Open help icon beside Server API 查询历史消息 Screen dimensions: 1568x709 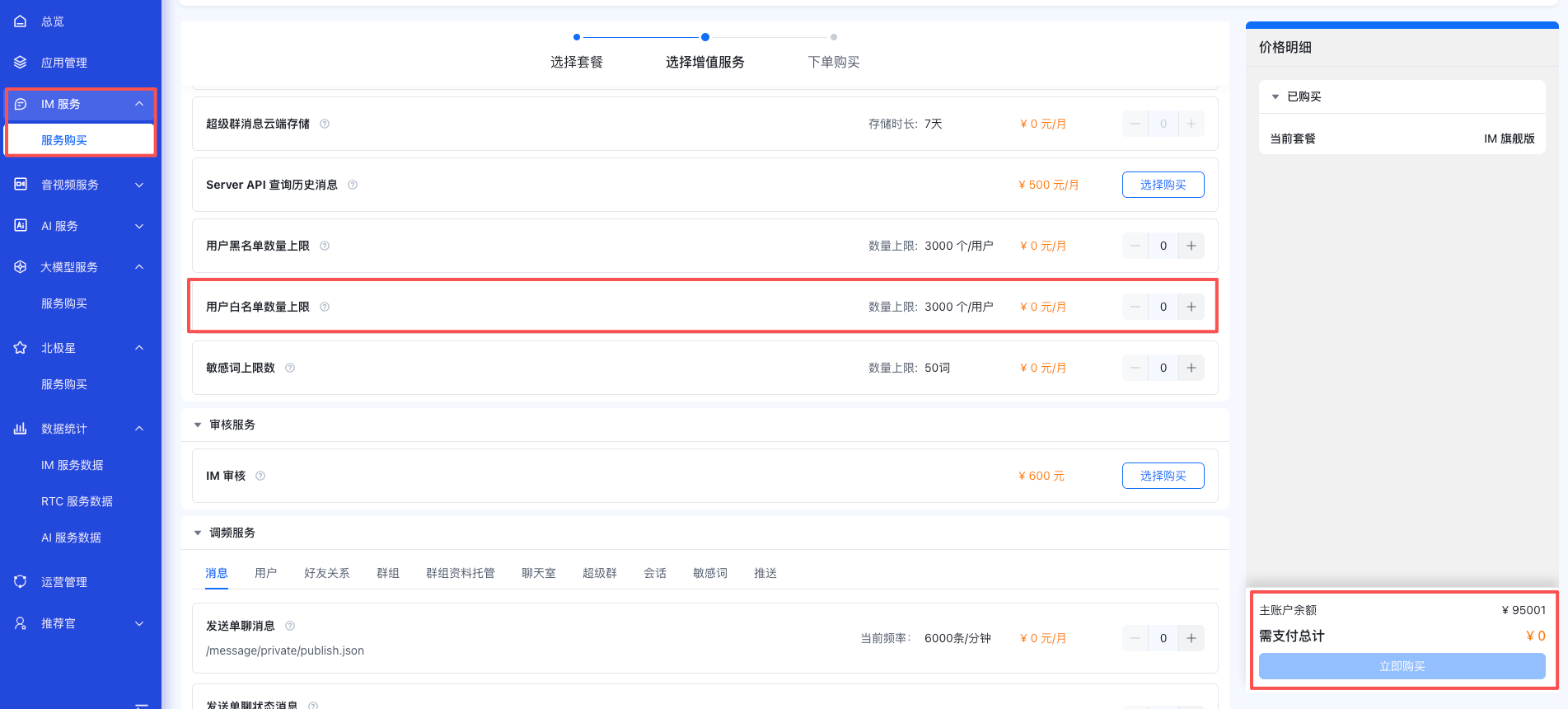[x=353, y=185]
